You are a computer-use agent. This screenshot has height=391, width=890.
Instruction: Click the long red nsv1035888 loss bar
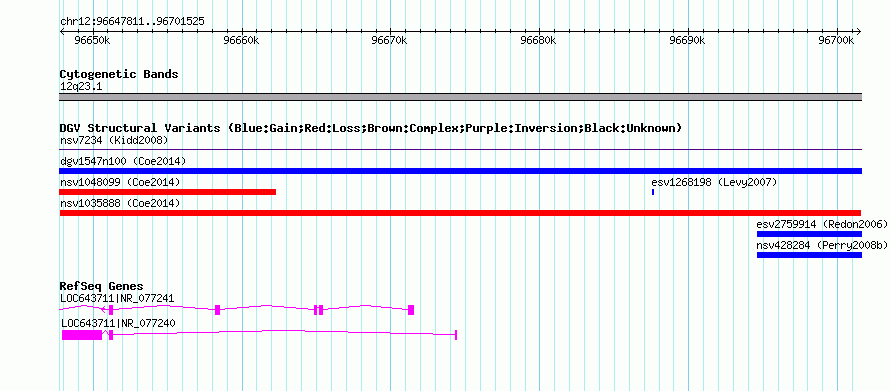[x=460, y=213]
